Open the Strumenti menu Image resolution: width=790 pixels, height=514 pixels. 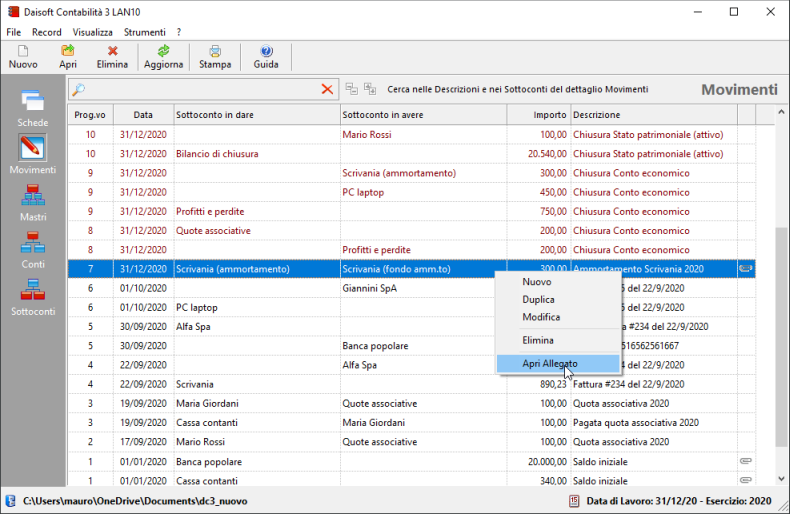(145, 32)
